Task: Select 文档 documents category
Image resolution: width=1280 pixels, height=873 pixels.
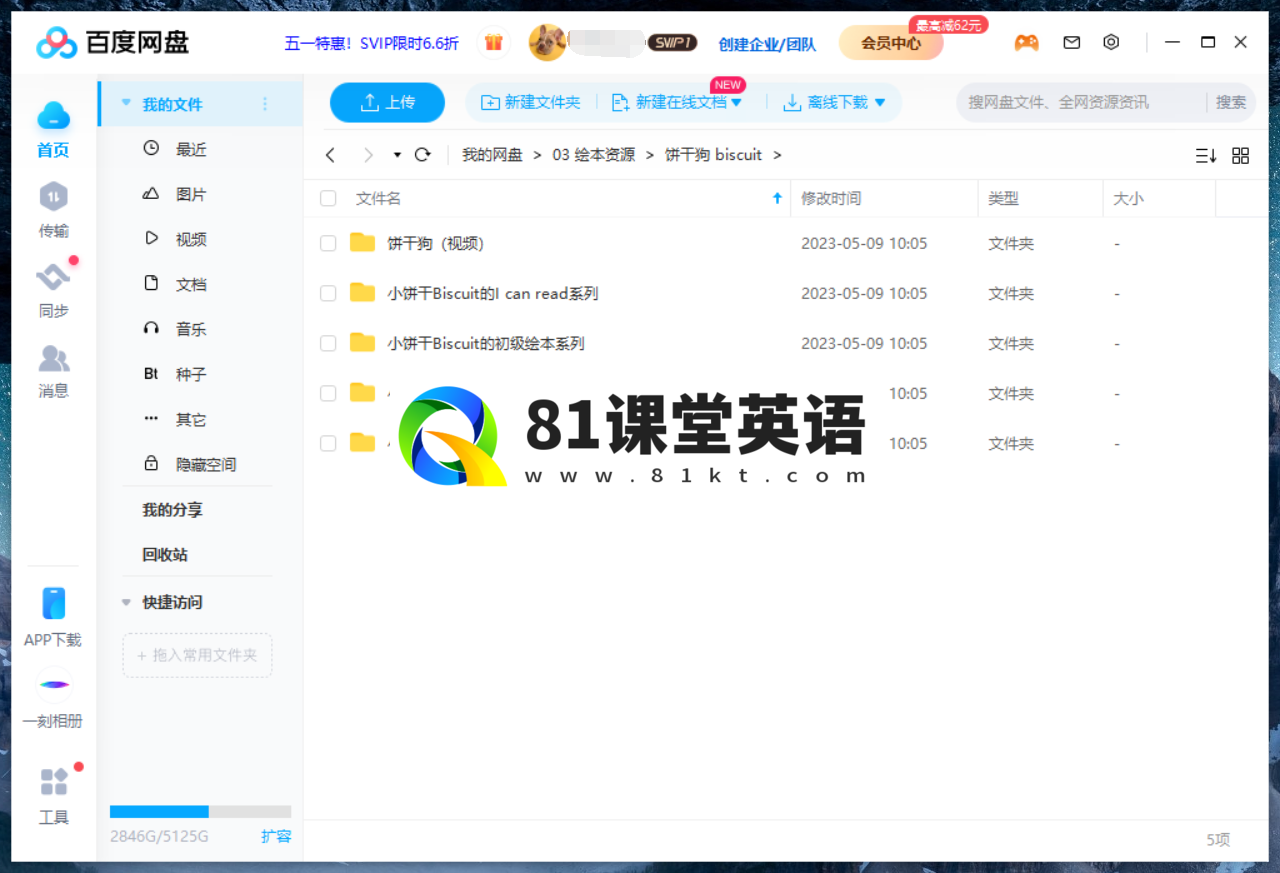Action: 191,284
